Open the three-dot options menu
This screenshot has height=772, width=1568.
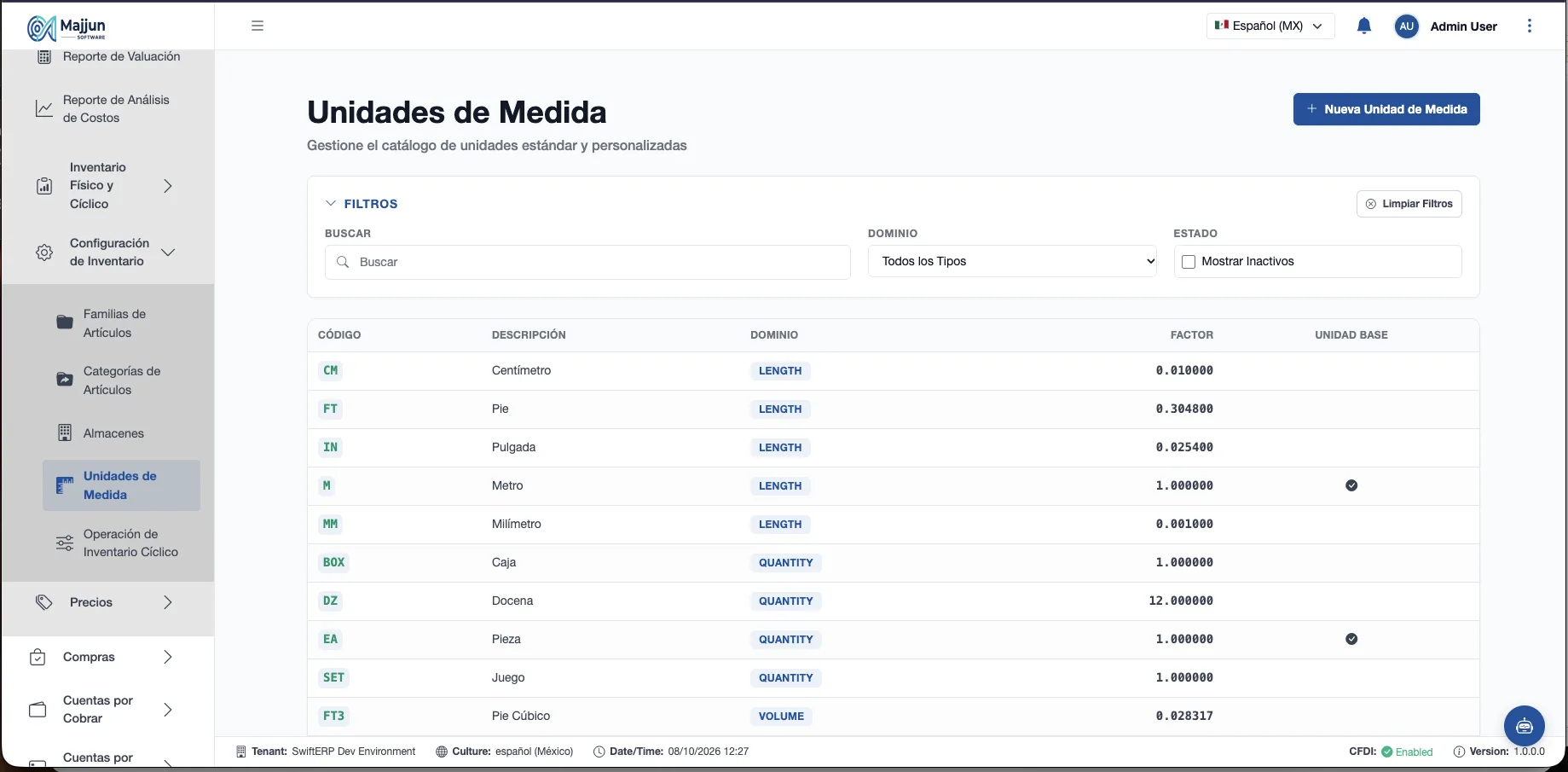click(x=1530, y=26)
